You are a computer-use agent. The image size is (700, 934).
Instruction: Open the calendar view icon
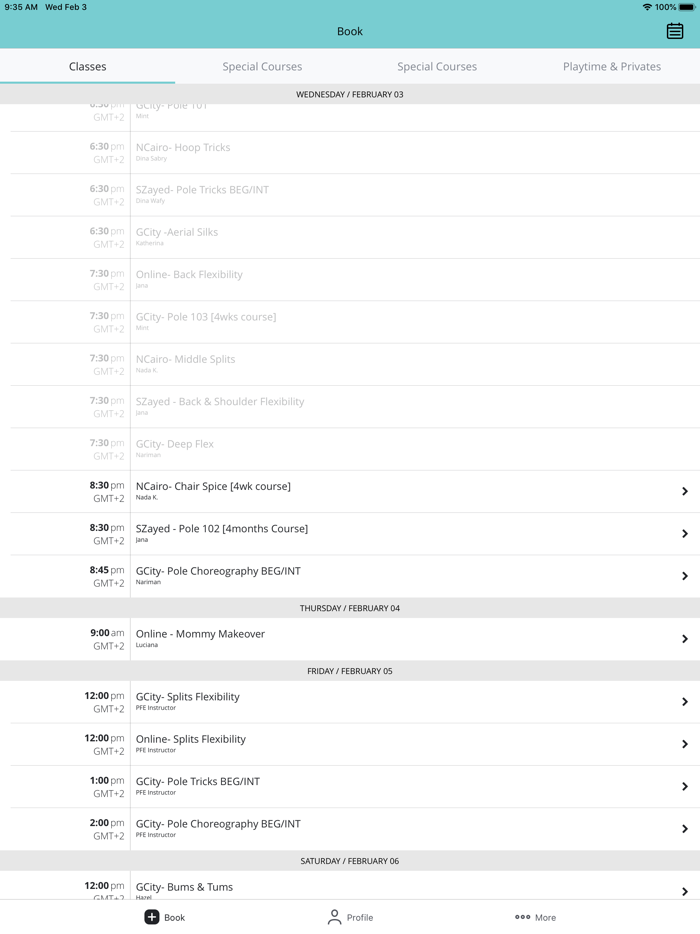tap(675, 31)
